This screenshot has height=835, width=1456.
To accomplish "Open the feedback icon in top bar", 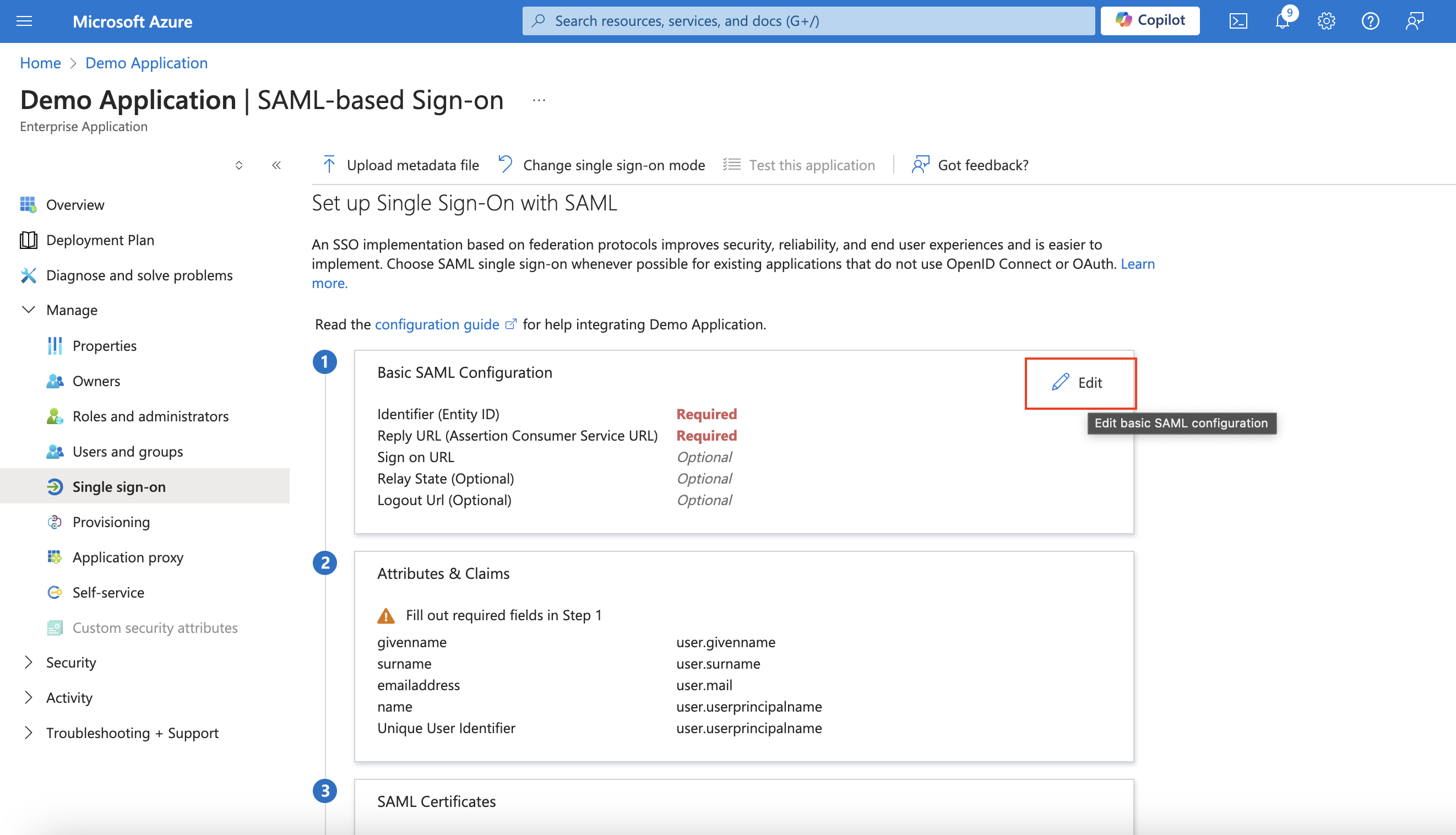I will click(1415, 21).
